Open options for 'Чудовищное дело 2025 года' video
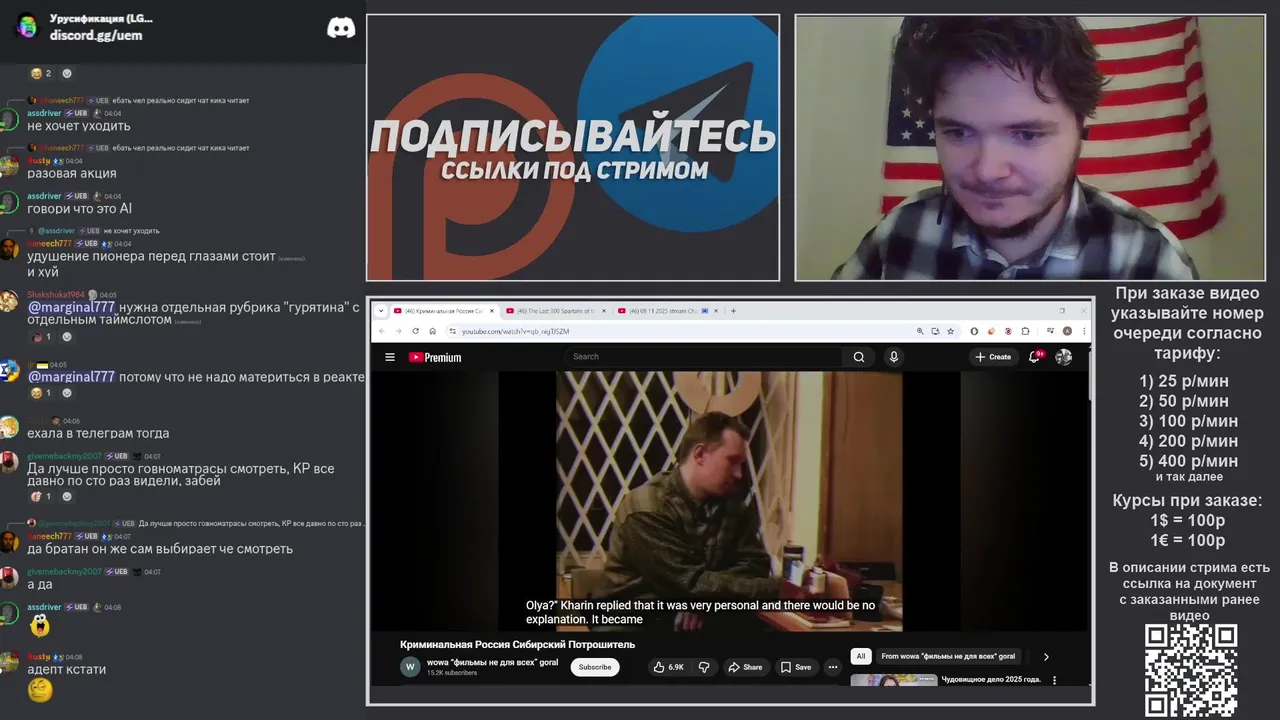Screen dimensions: 1280x720 coord(1054,680)
